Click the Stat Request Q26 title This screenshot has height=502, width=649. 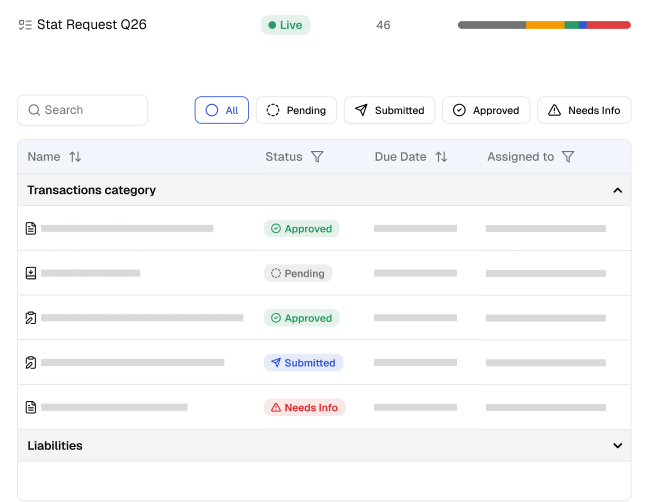tap(92, 25)
